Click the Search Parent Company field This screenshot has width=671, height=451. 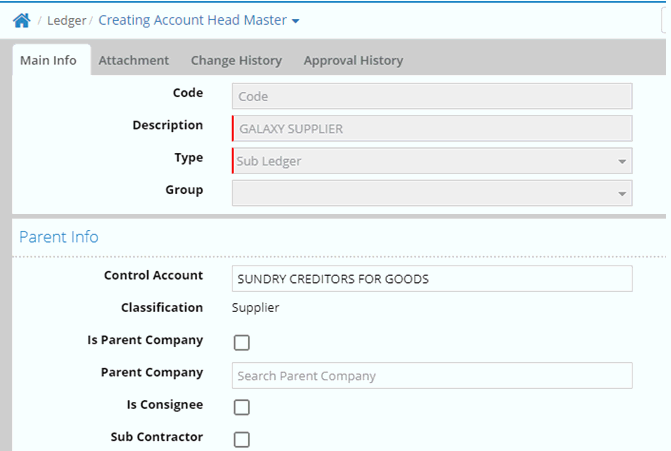pos(432,376)
